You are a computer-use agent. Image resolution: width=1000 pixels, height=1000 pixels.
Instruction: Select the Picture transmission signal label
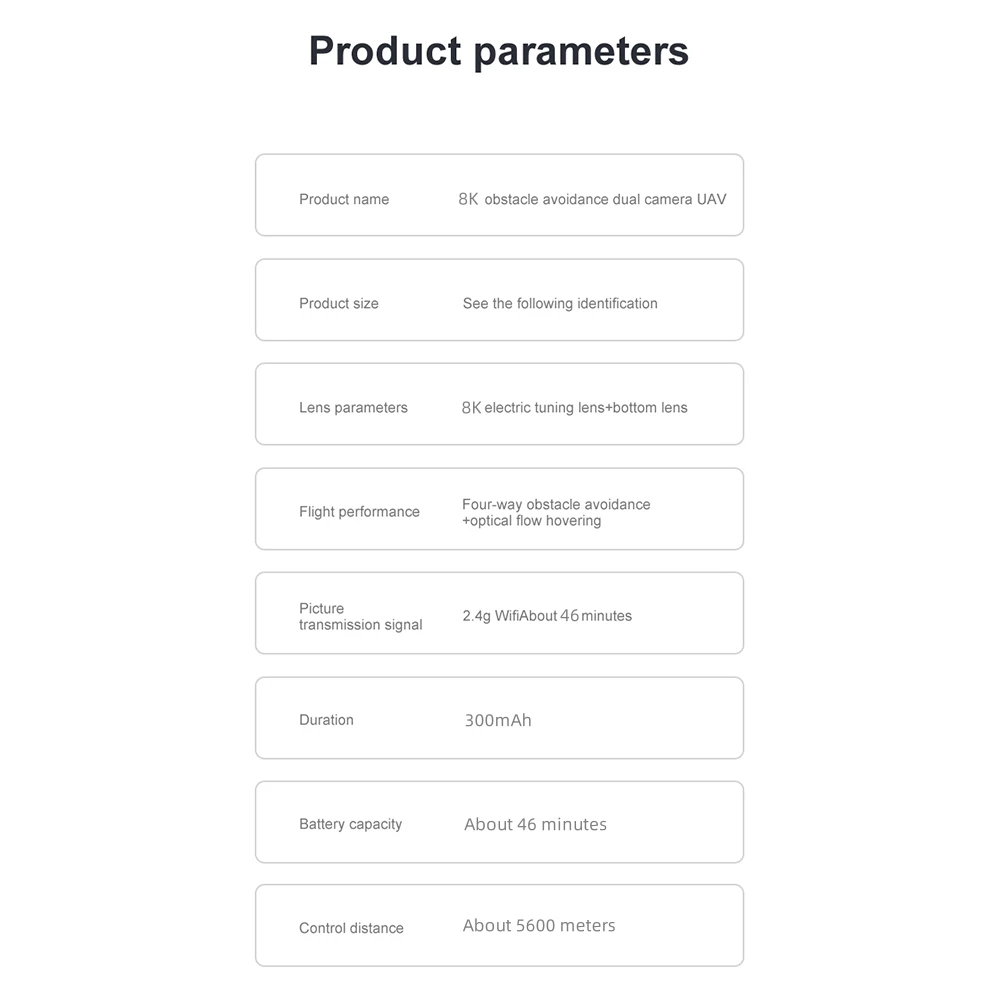(360, 617)
